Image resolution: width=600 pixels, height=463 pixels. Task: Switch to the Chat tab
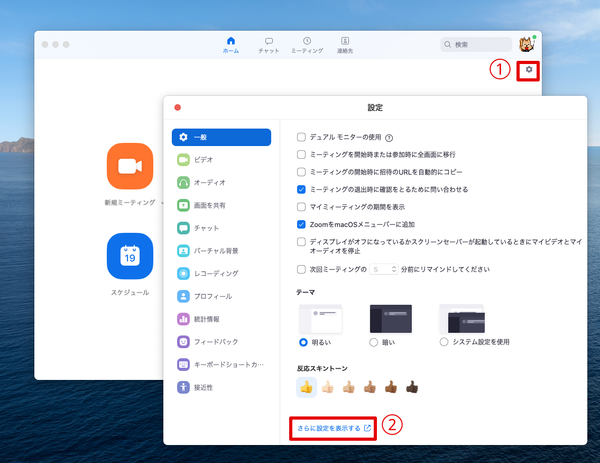[x=268, y=44]
